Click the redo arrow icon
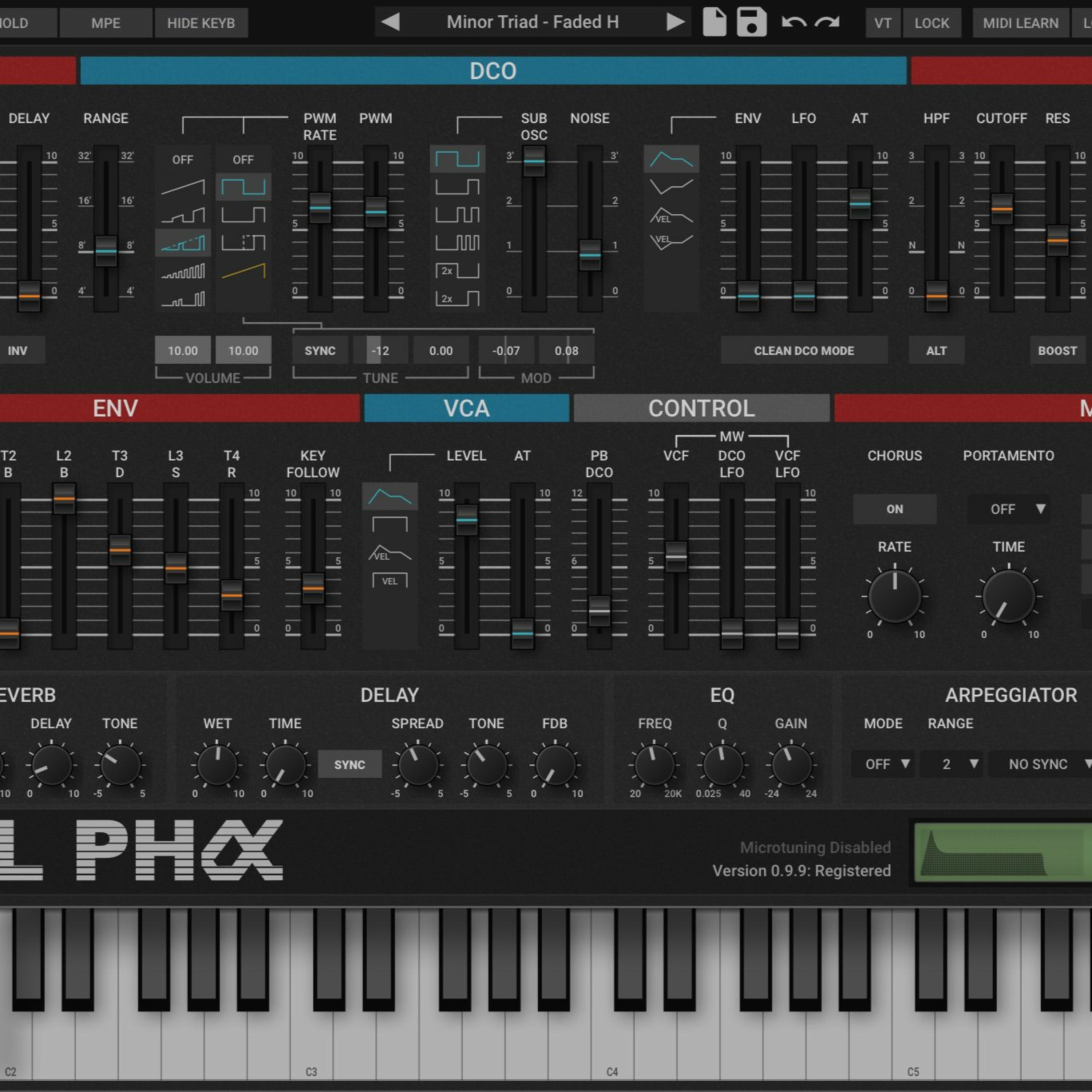This screenshot has width=1092, height=1092. [x=827, y=23]
